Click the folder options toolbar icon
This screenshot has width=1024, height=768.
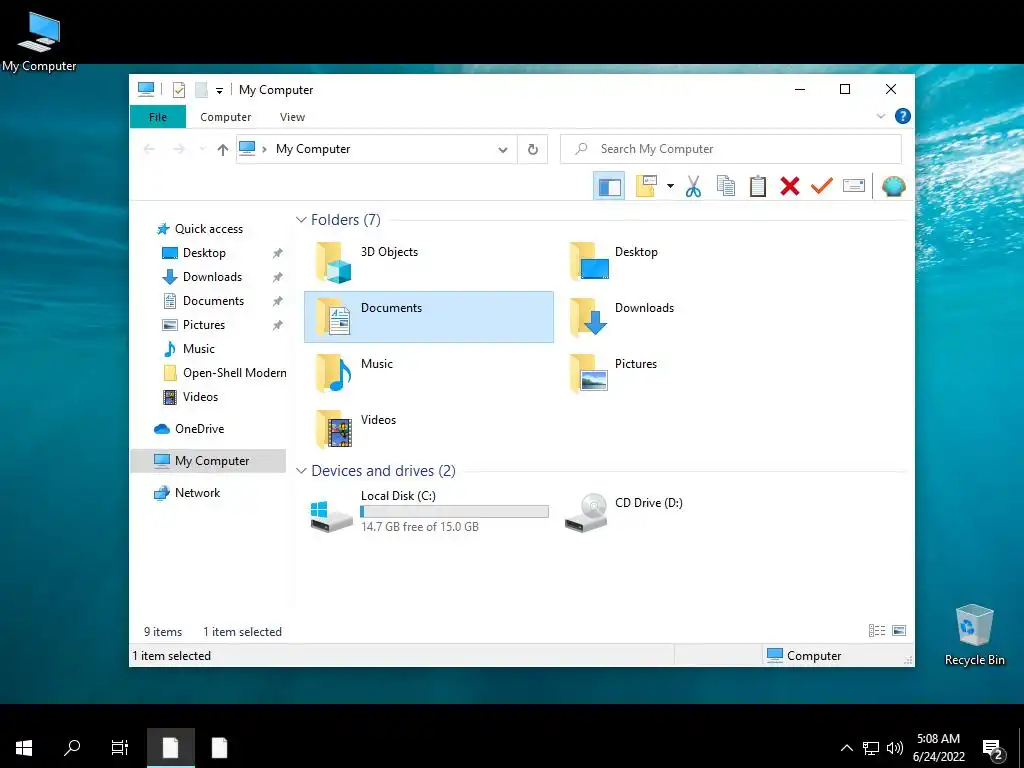[646, 186]
